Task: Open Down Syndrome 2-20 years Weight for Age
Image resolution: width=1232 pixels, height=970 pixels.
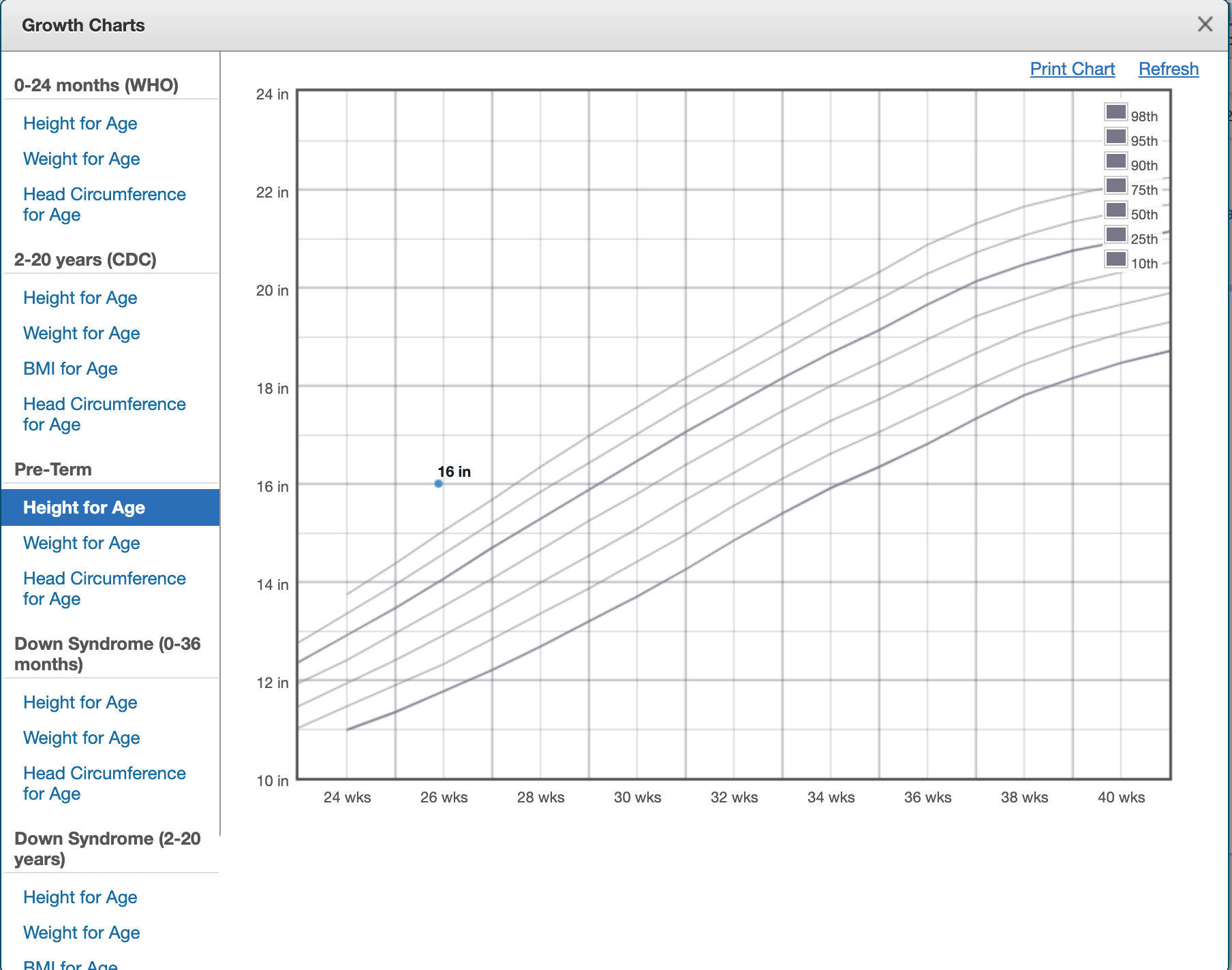Action: point(81,933)
